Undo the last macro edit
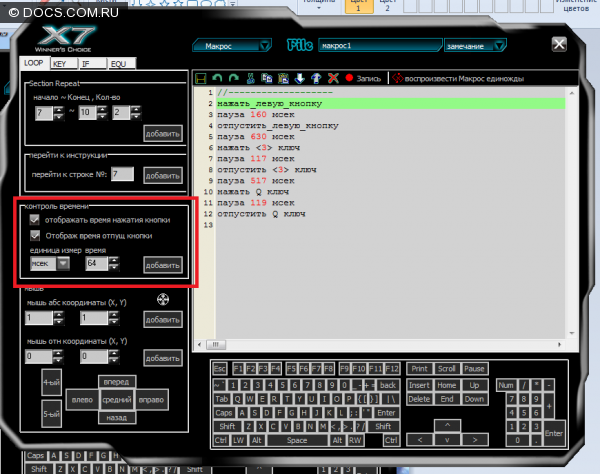Image resolution: width=600 pixels, height=474 pixels. [x=217, y=78]
